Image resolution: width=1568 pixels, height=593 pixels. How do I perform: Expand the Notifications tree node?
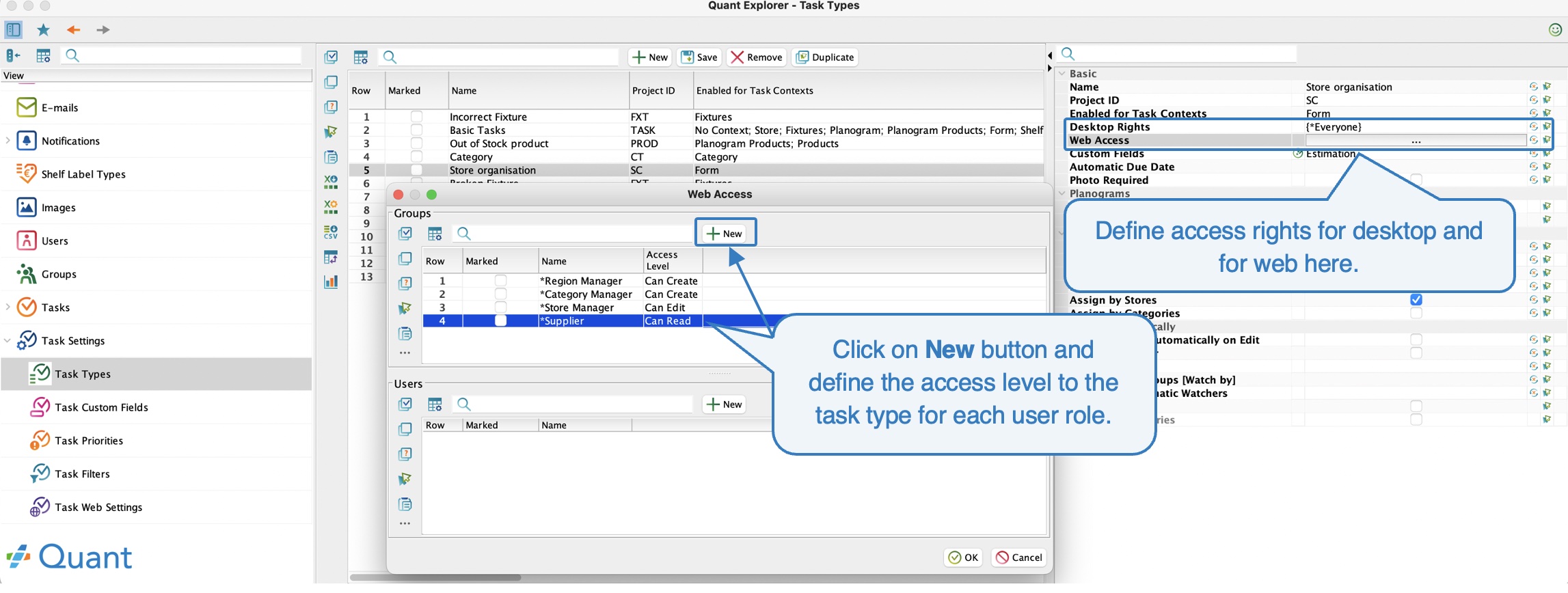pos(8,141)
